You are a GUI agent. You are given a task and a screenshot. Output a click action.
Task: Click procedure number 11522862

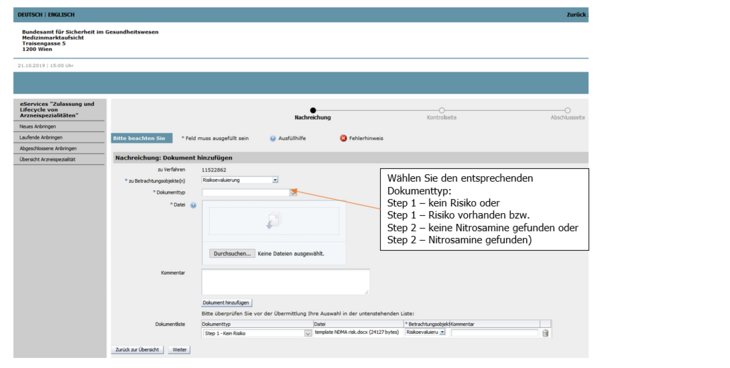[x=214, y=170]
